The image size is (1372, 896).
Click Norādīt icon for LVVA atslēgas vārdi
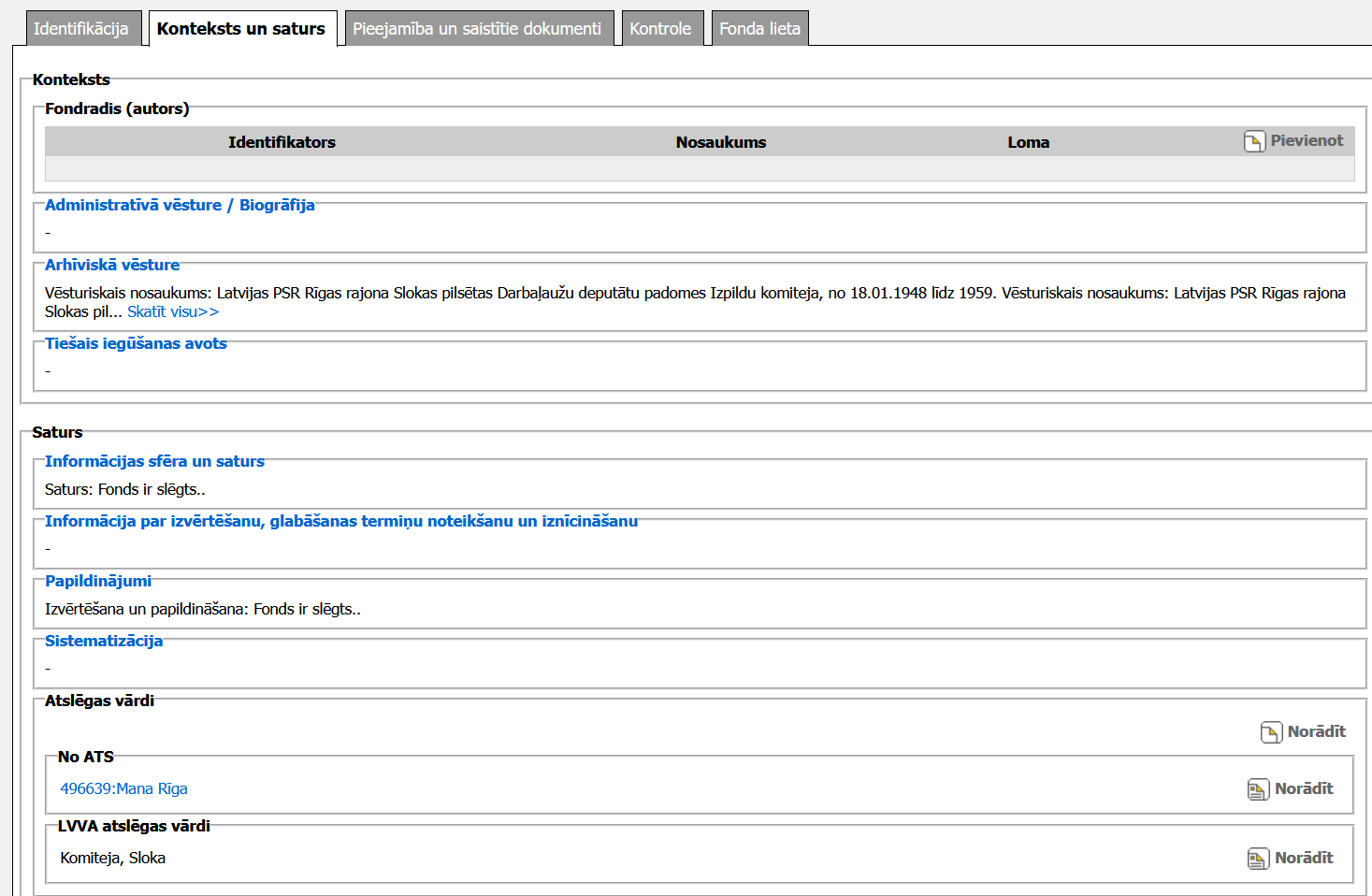[x=1258, y=859]
